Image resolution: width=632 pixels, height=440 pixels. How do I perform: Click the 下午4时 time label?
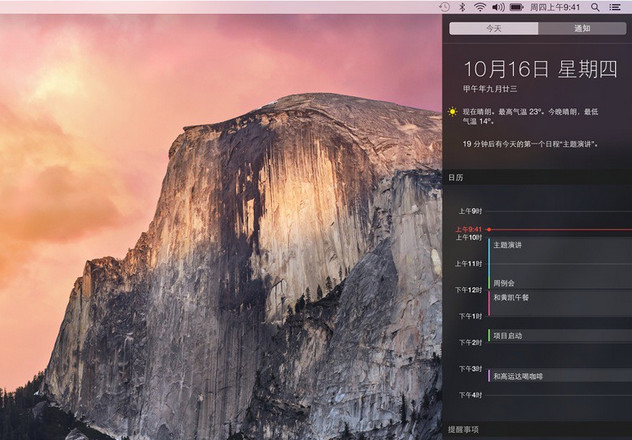pyautogui.click(x=470, y=395)
